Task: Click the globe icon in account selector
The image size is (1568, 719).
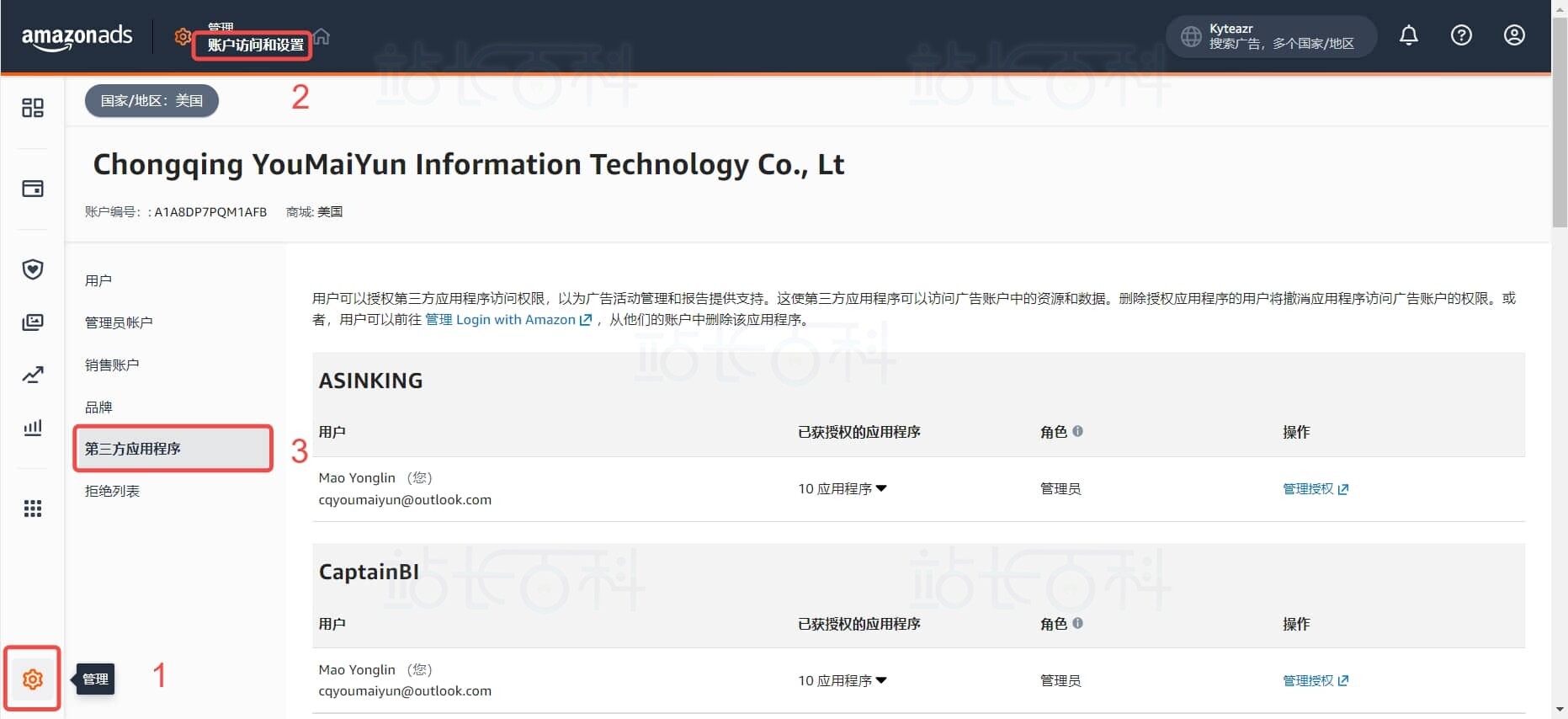Action: click(1191, 36)
